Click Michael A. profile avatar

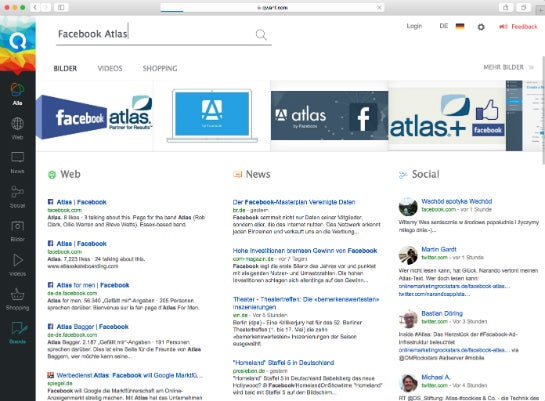(x=408, y=383)
